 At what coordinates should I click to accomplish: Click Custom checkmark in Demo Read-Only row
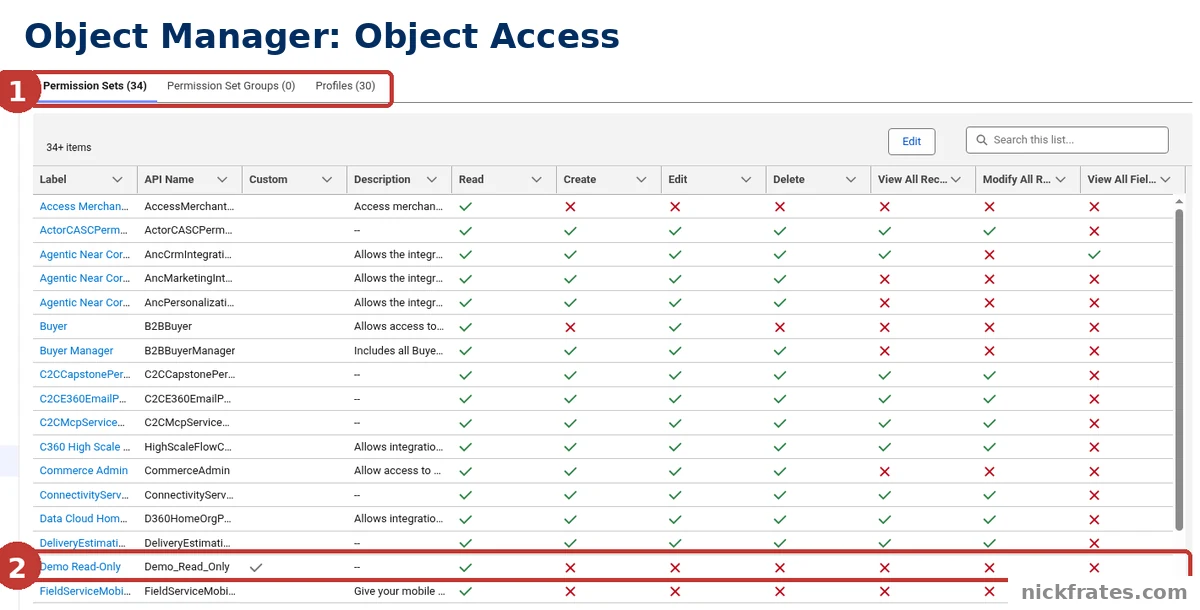pyautogui.click(x=256, y=567)
